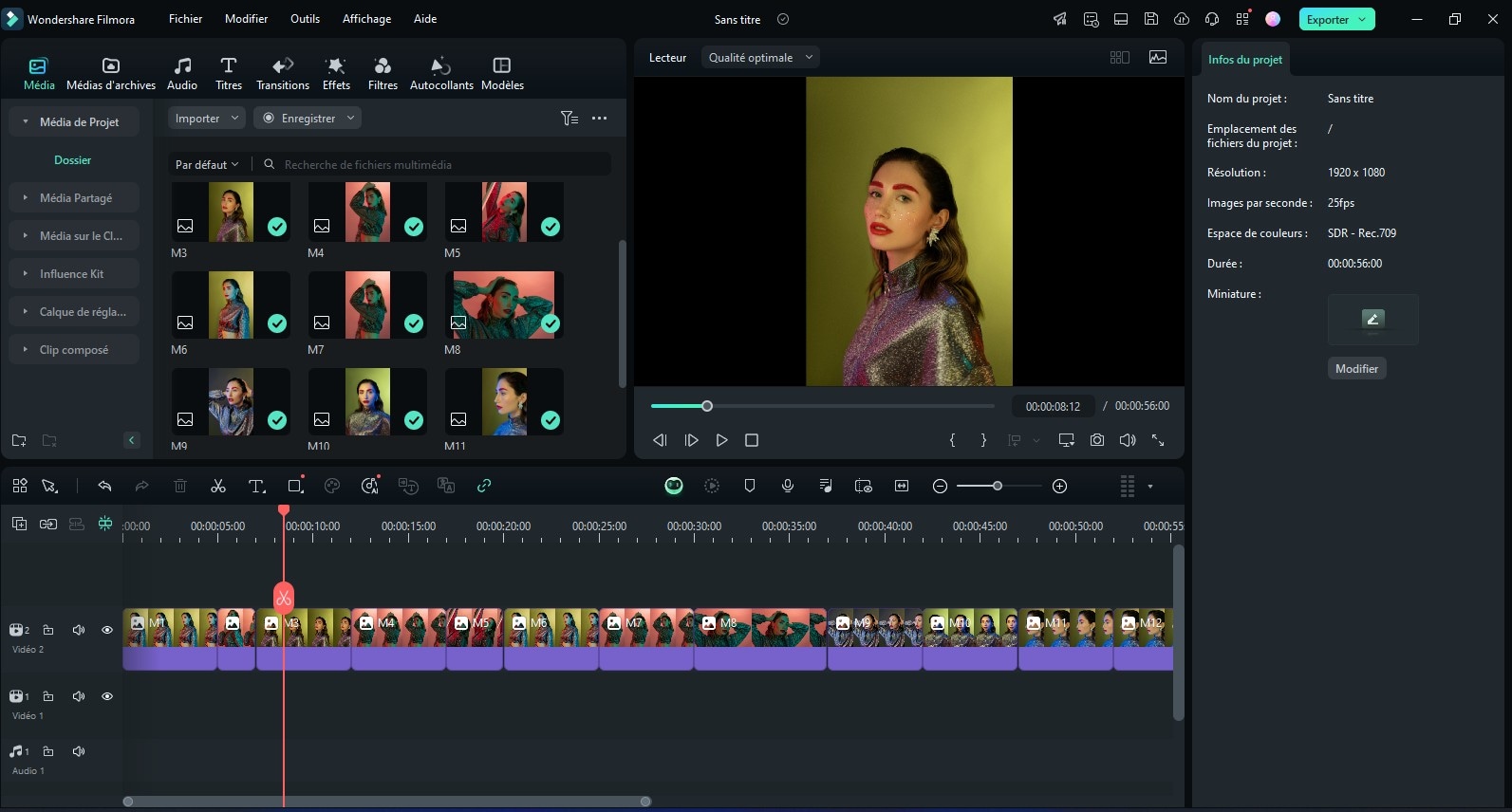
Task: Take a snapshot with the camera icon
Action: [x=1097, y=440]
